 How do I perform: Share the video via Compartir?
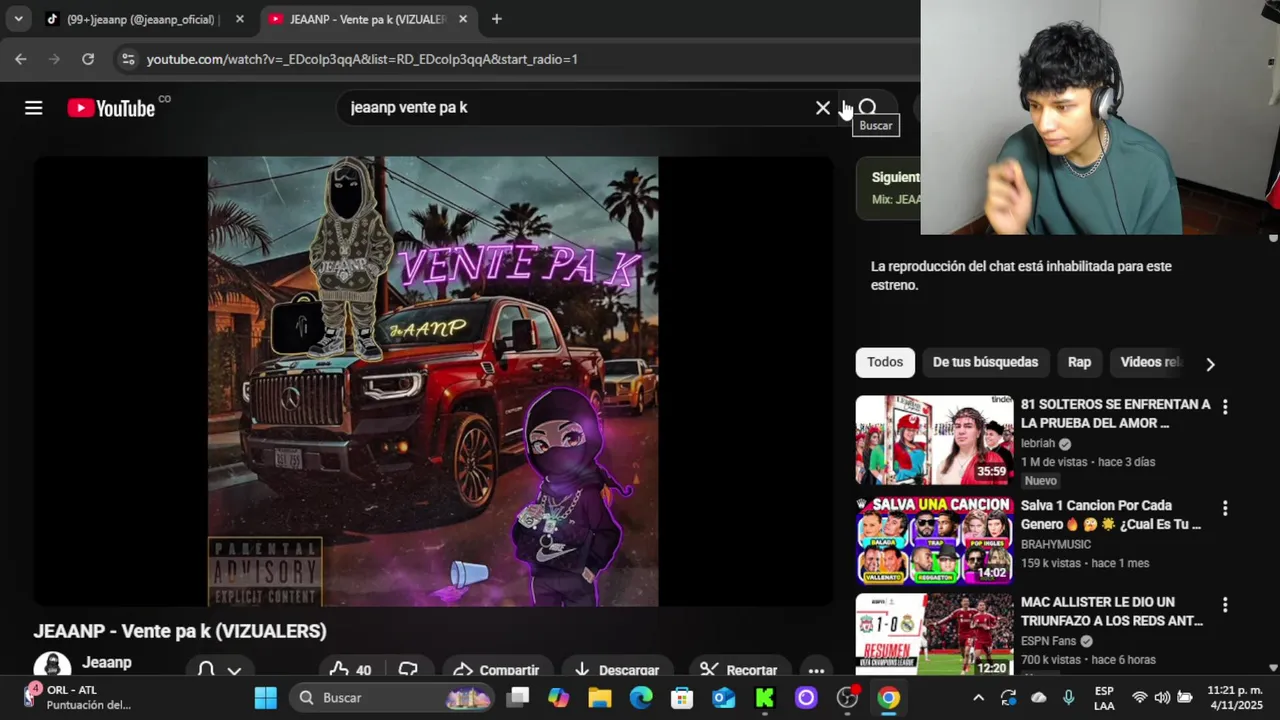click(496, 670)
